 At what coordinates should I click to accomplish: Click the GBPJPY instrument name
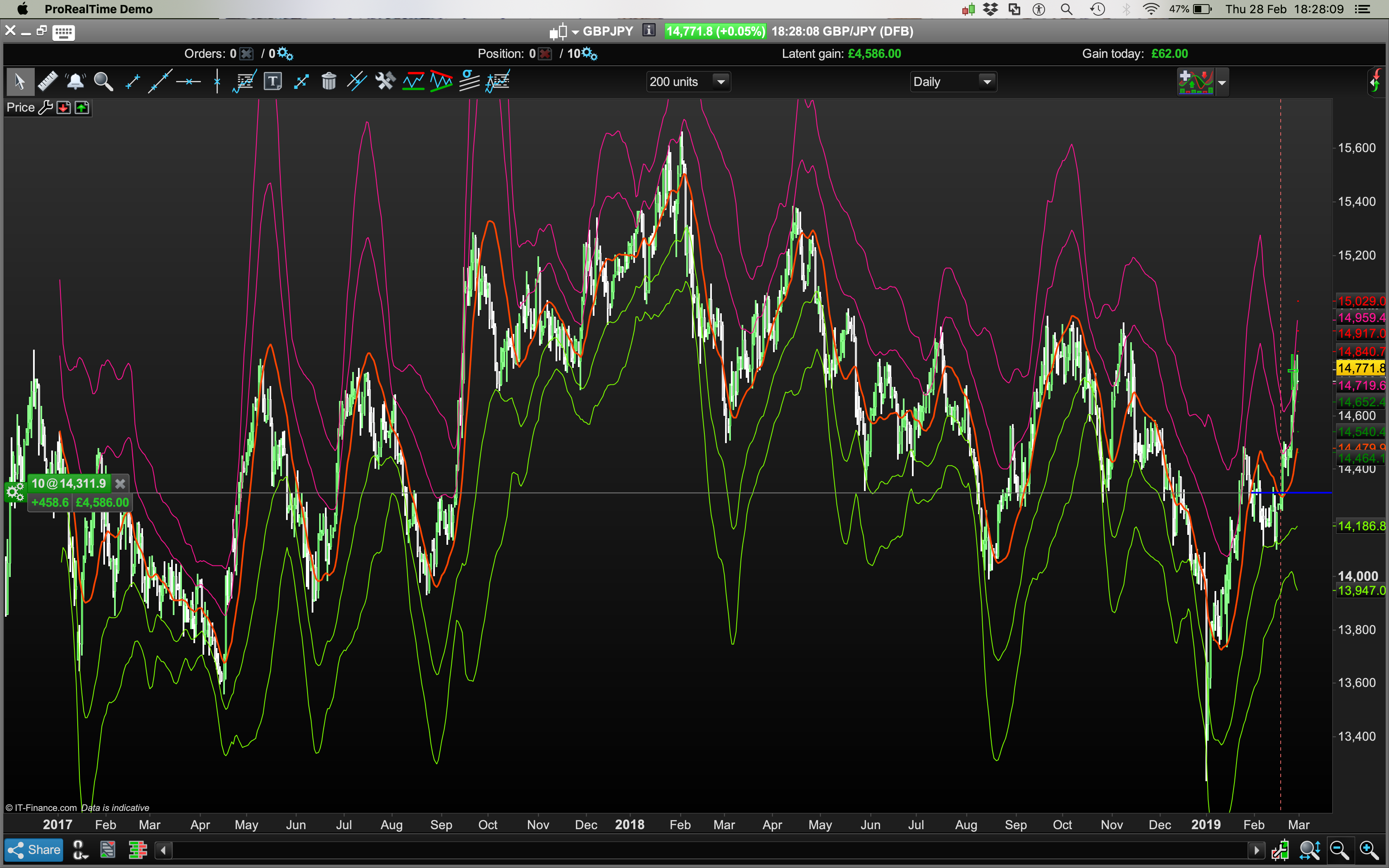(607, 31)
